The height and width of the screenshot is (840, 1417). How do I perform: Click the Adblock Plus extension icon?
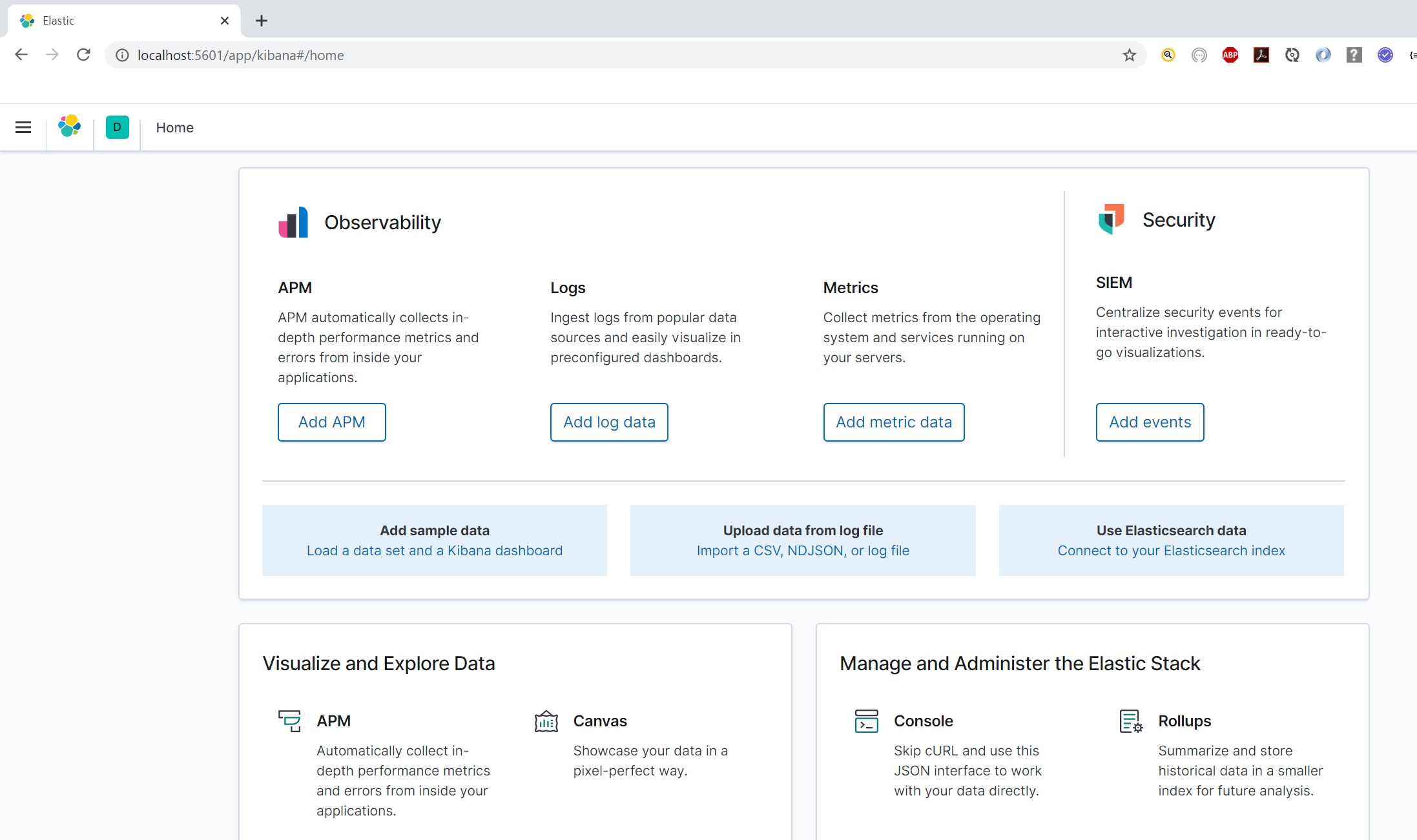(1230, 56)
